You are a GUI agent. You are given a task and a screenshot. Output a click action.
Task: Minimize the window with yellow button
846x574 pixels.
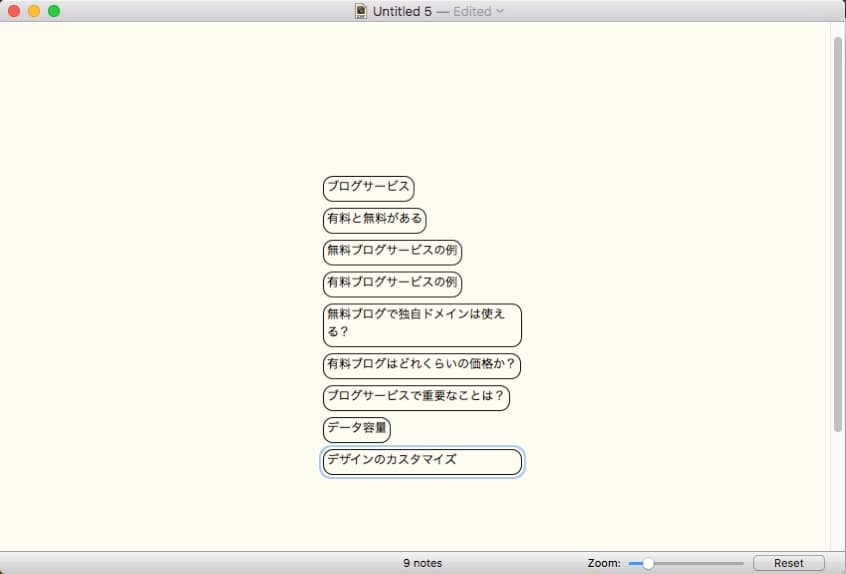tap(34, 11)
